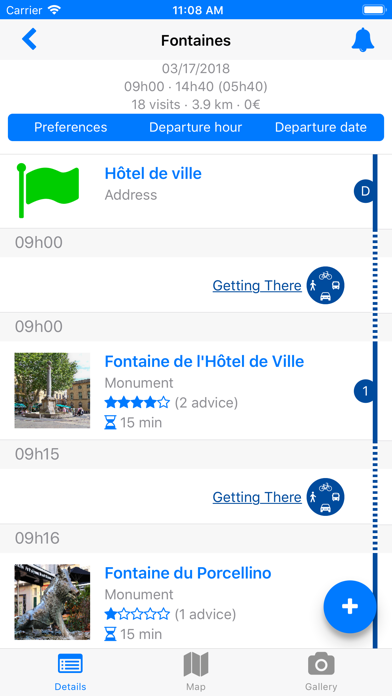Image resolution: width=392 pixels, height=696 pixels.
Task: Choose Departure hour option
Action: [195, 127]
